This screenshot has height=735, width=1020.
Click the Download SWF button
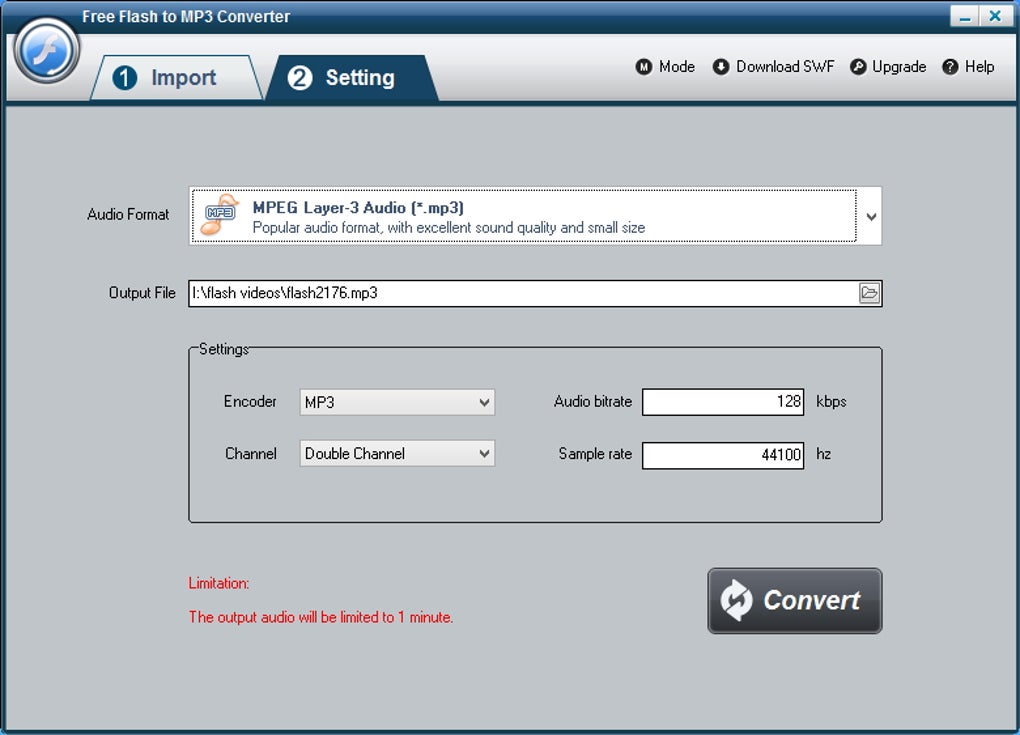coord(773,67)
